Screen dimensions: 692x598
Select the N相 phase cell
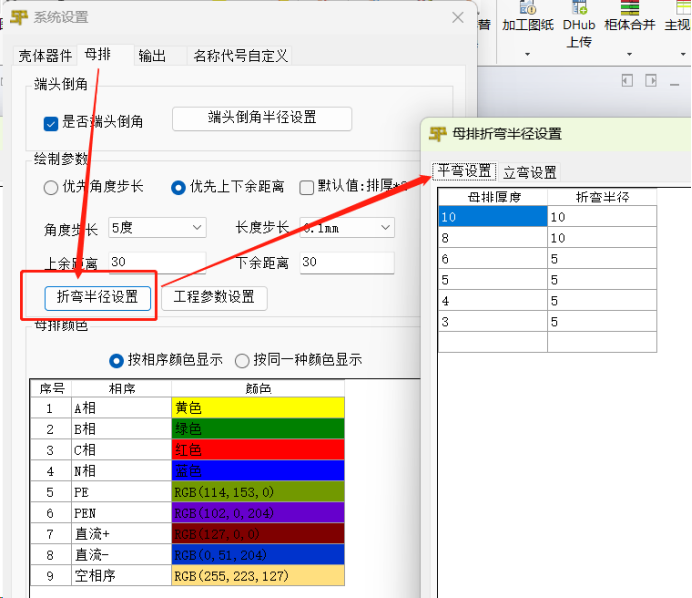pyautogui.click(x=121, y=470)
